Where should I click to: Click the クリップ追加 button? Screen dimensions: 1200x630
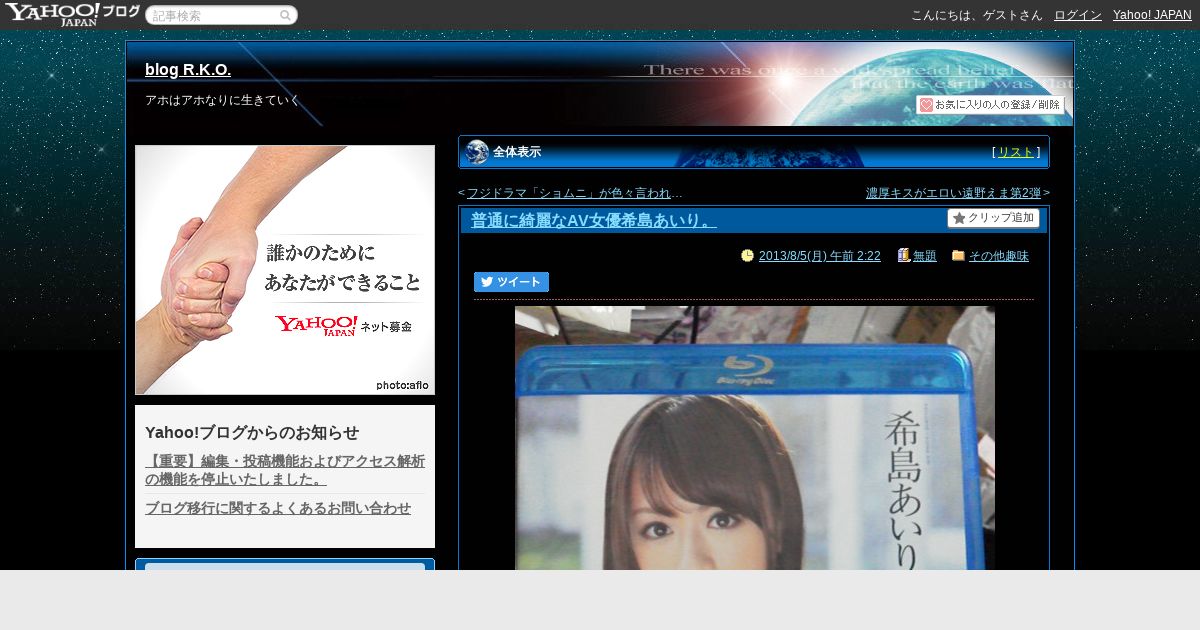pos(993,218)
